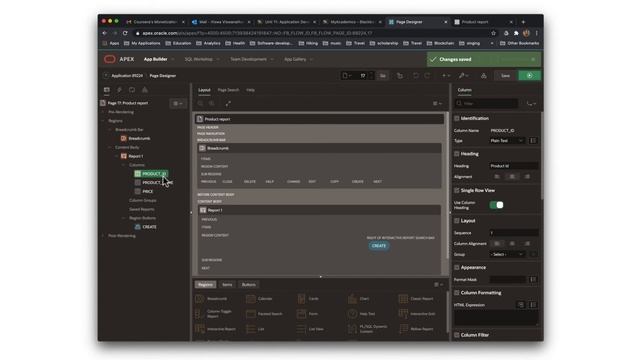Select Breadcrumb region icon in gallery

[x=200, y=299]
